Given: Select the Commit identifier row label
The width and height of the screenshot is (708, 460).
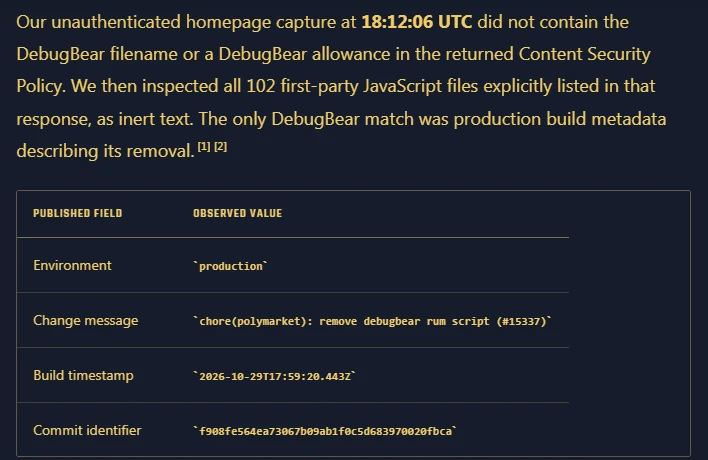Looking at the screenshot, I should click(87, 430).
